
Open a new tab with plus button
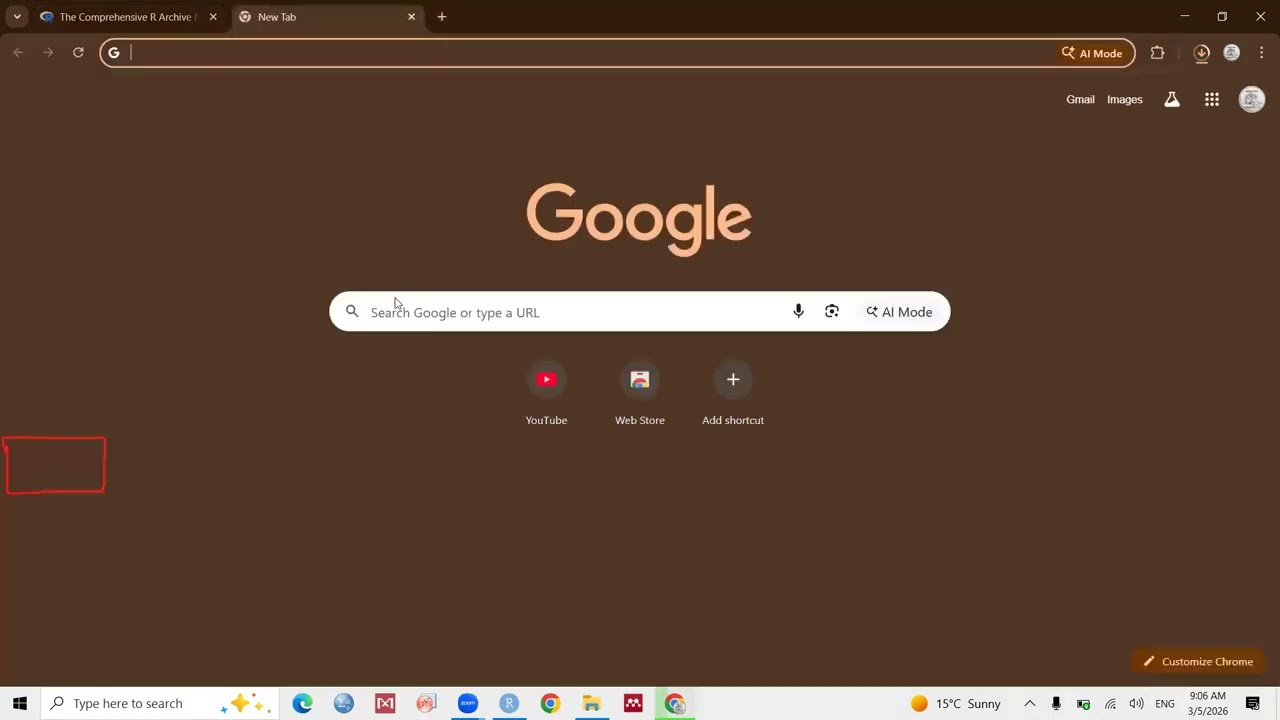point(441,17)
